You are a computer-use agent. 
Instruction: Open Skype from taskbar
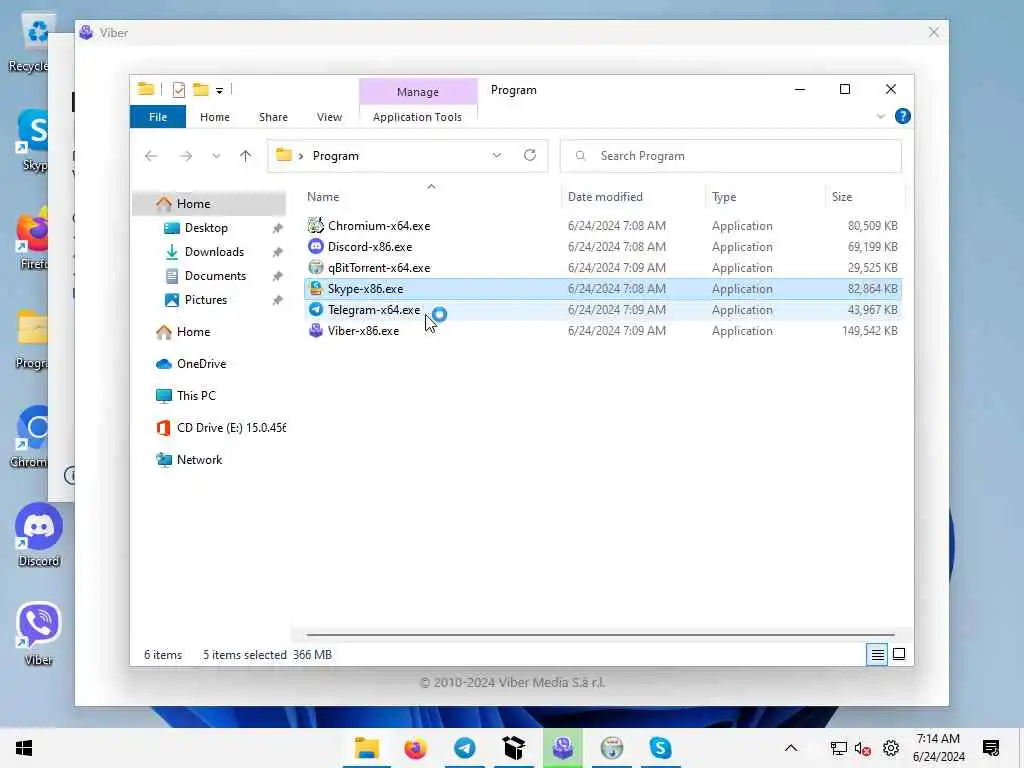660,748
